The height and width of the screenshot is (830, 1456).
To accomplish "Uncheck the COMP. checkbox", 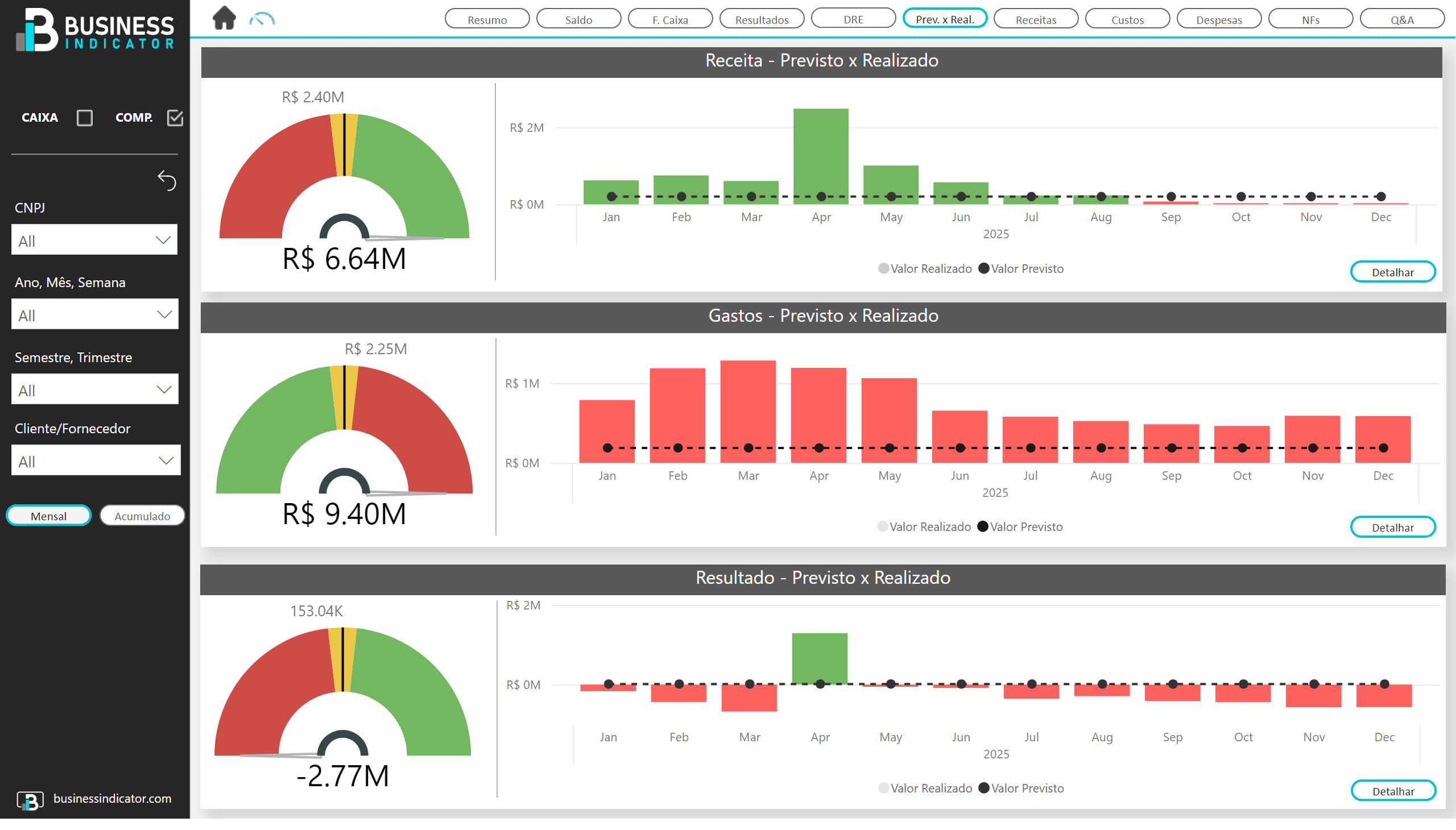I will pyautogui.click(x=175, y=118).
